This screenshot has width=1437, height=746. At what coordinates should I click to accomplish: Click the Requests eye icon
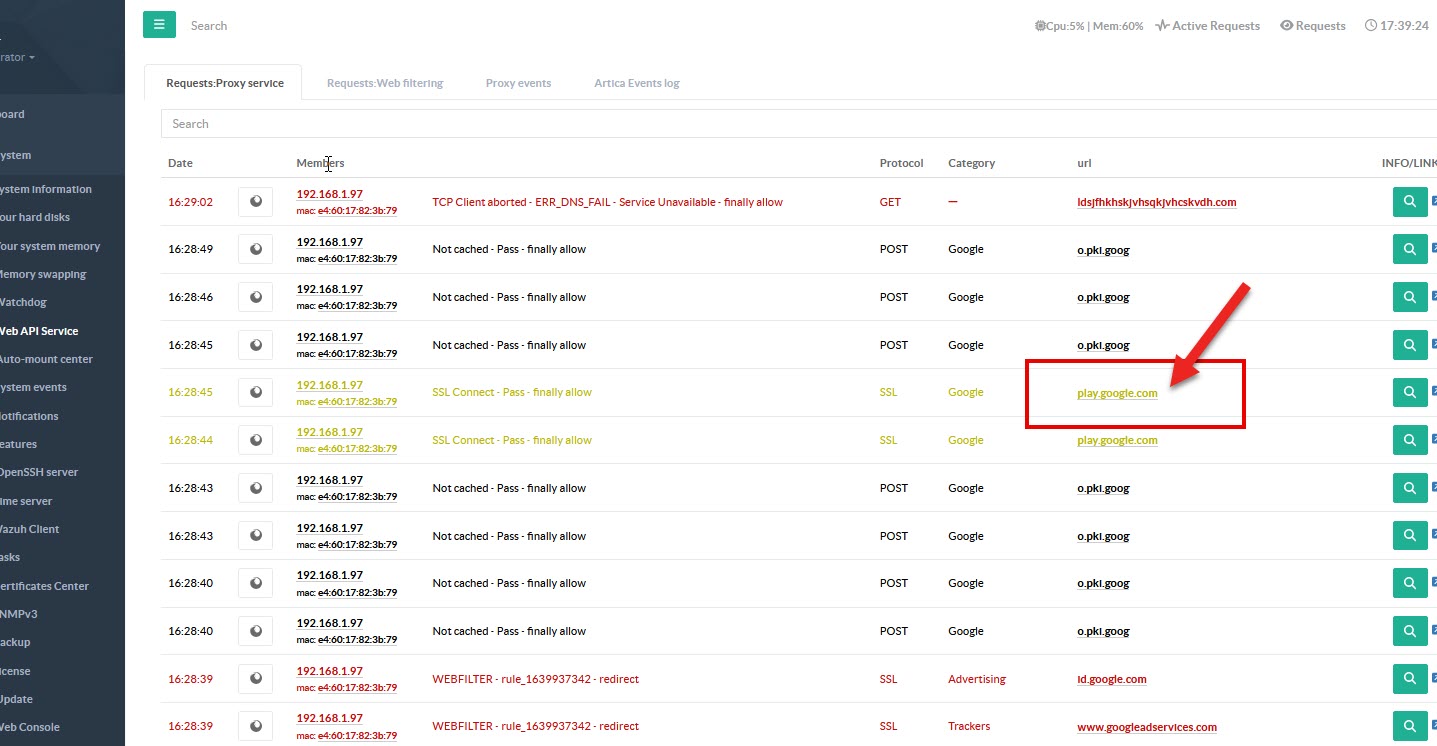coord(1286,26)
